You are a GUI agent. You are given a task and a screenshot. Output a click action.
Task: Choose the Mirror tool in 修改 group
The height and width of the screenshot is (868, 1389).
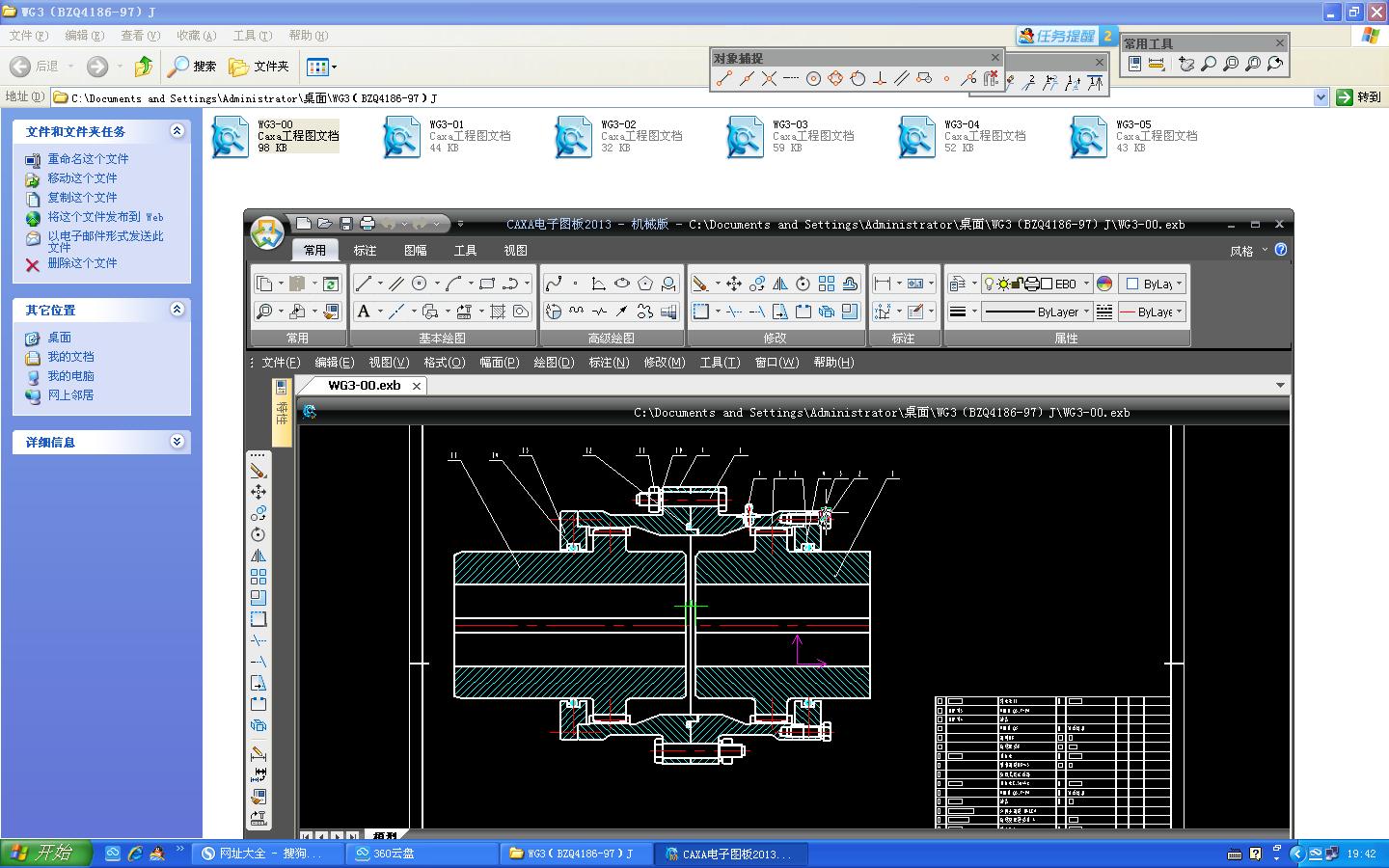pyautogui.click(x=779, y=284)
